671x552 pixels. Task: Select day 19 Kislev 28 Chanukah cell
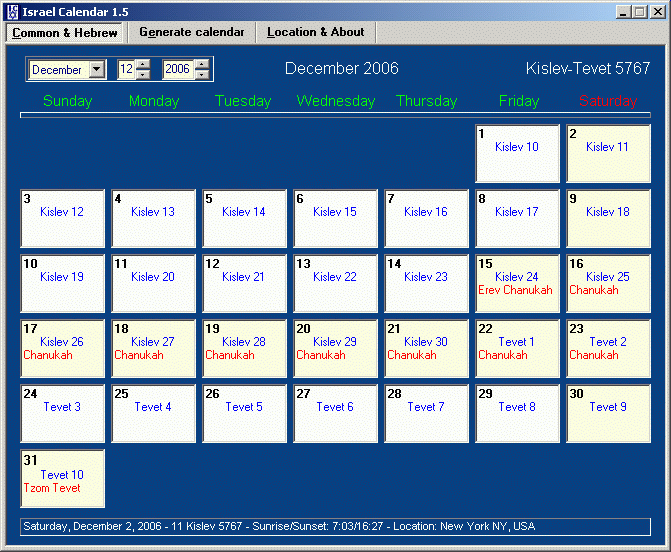click(244, 349)
